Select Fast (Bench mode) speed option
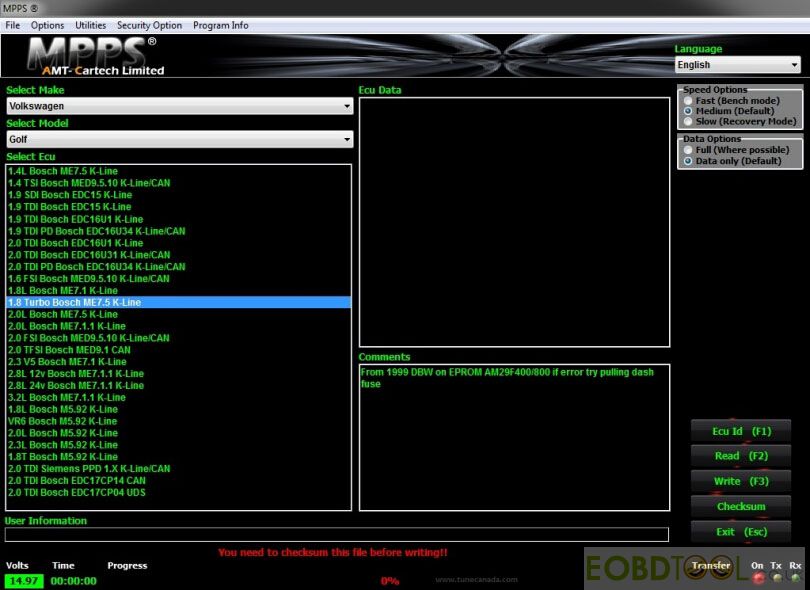810x590 pixels. (x=688, y=101)
